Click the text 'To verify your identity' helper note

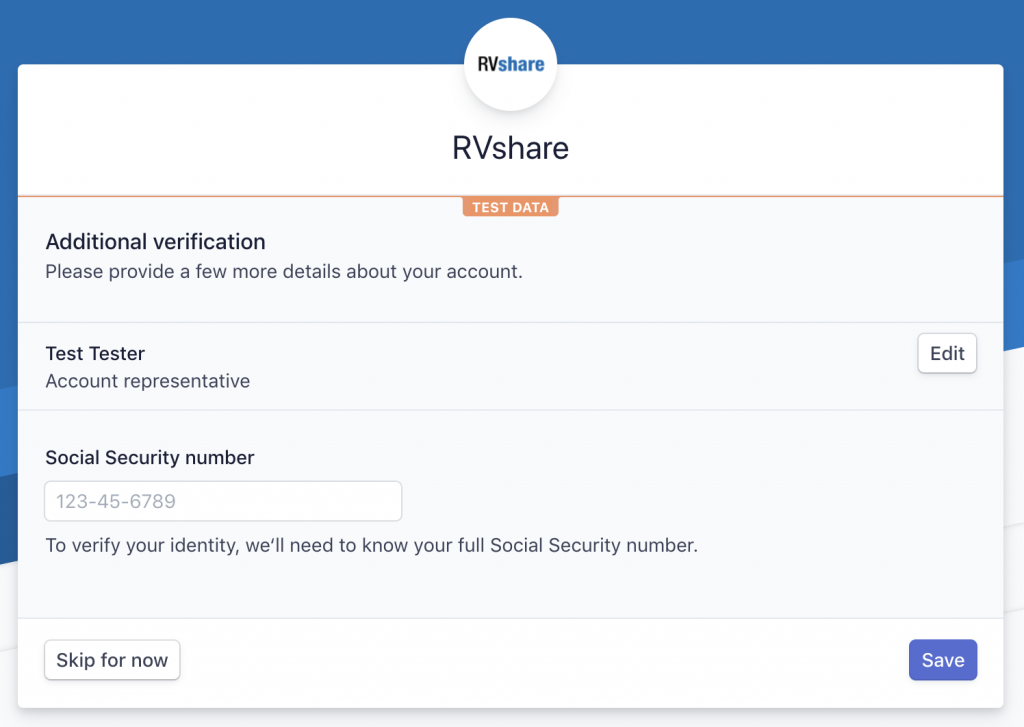coord(372,545)
